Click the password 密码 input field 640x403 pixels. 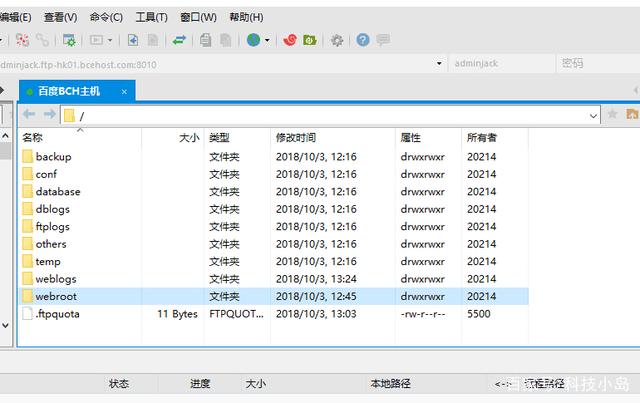click(596, 63)
